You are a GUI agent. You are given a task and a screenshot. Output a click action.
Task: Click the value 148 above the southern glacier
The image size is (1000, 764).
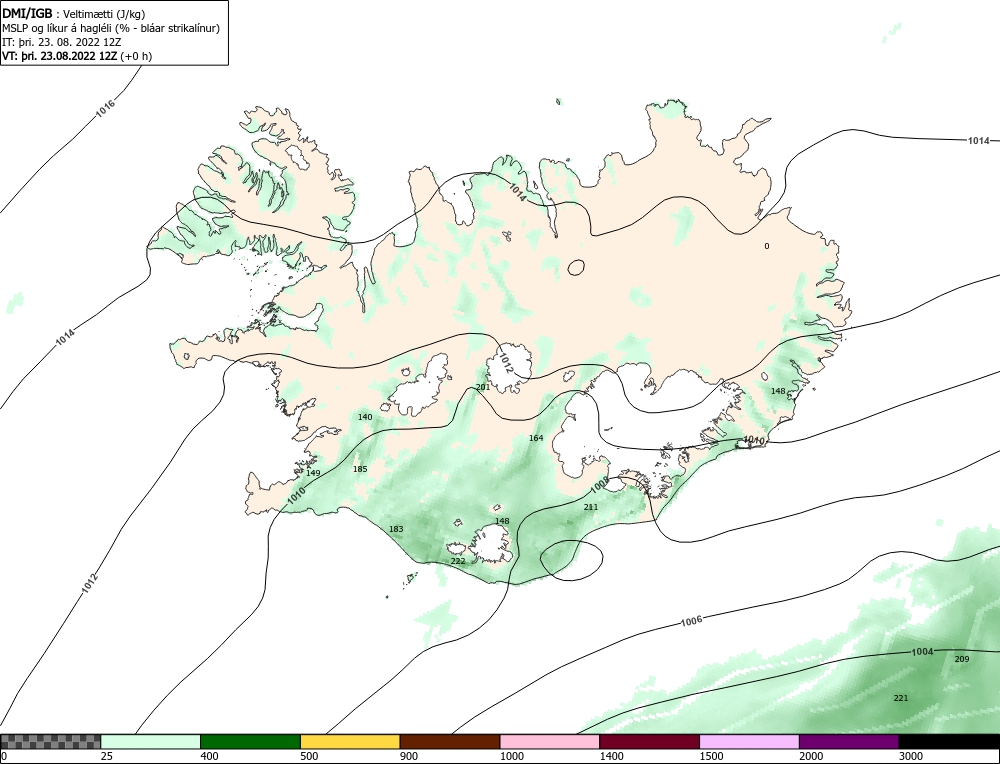pos(502,521)
